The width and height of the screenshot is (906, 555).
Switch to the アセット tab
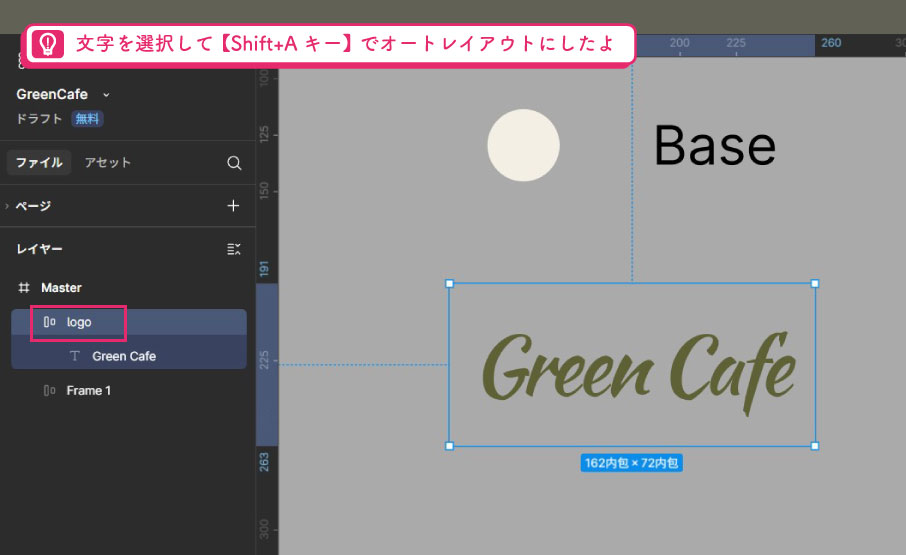click(107, 163)
